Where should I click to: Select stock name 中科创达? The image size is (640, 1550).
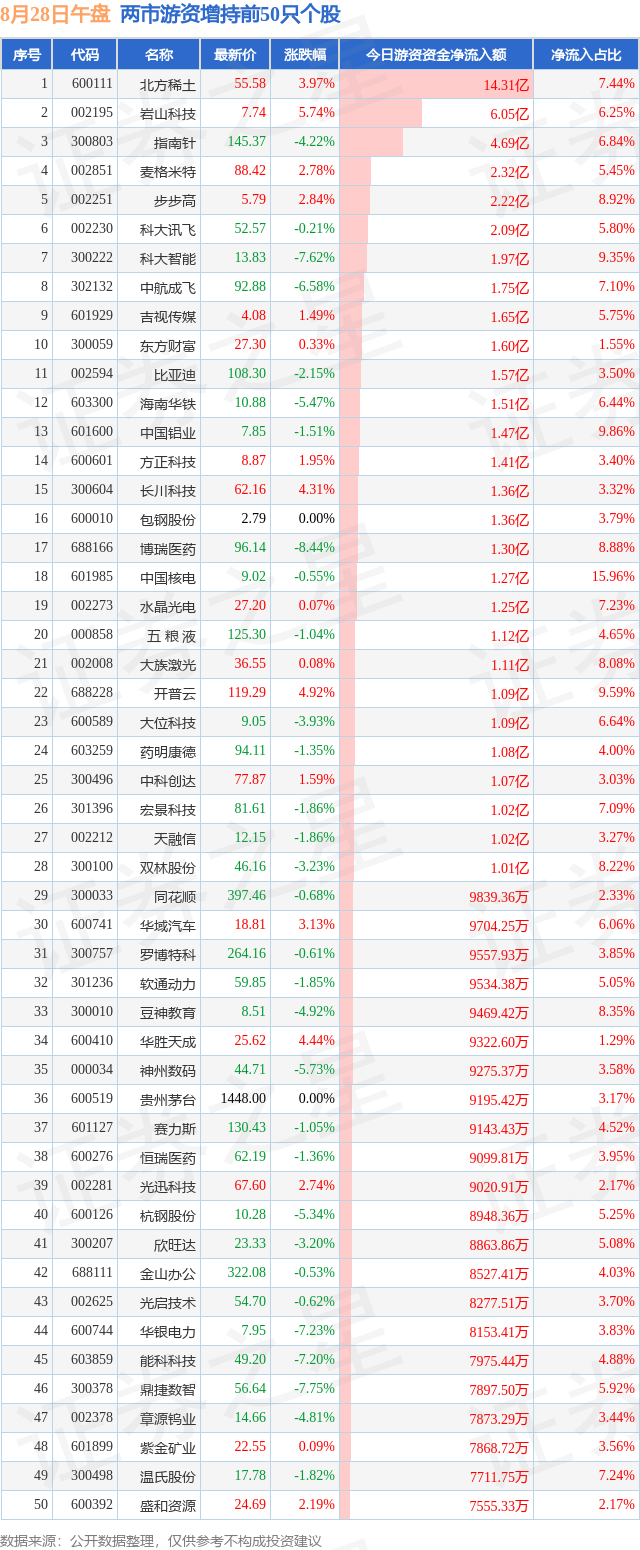pyautogui.click(x=168, y=780)
